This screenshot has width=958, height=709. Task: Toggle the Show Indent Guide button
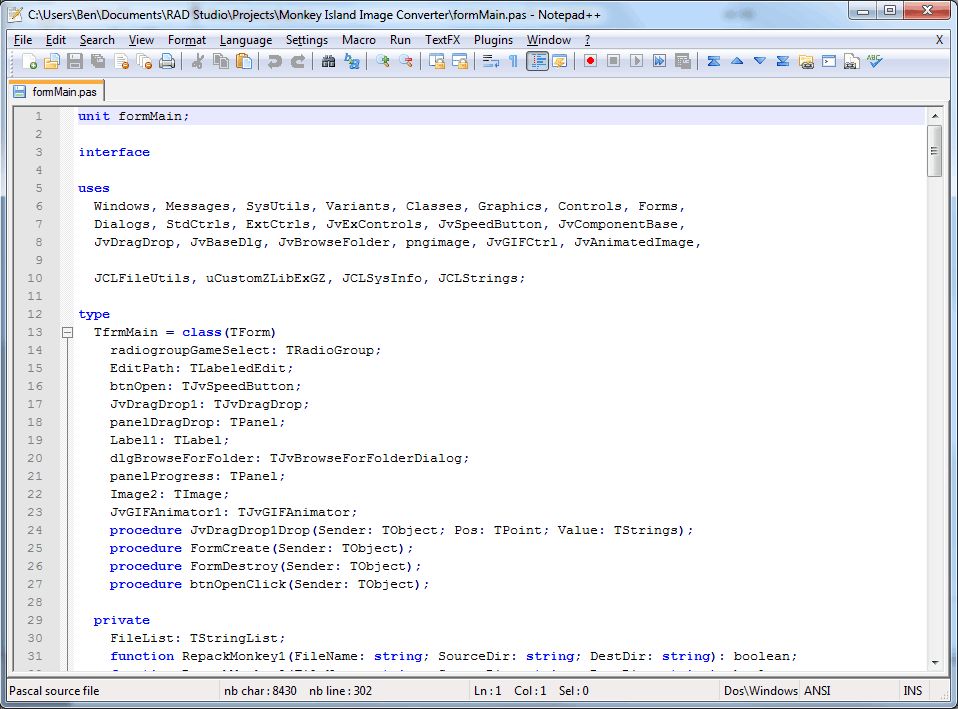[537, 61]
